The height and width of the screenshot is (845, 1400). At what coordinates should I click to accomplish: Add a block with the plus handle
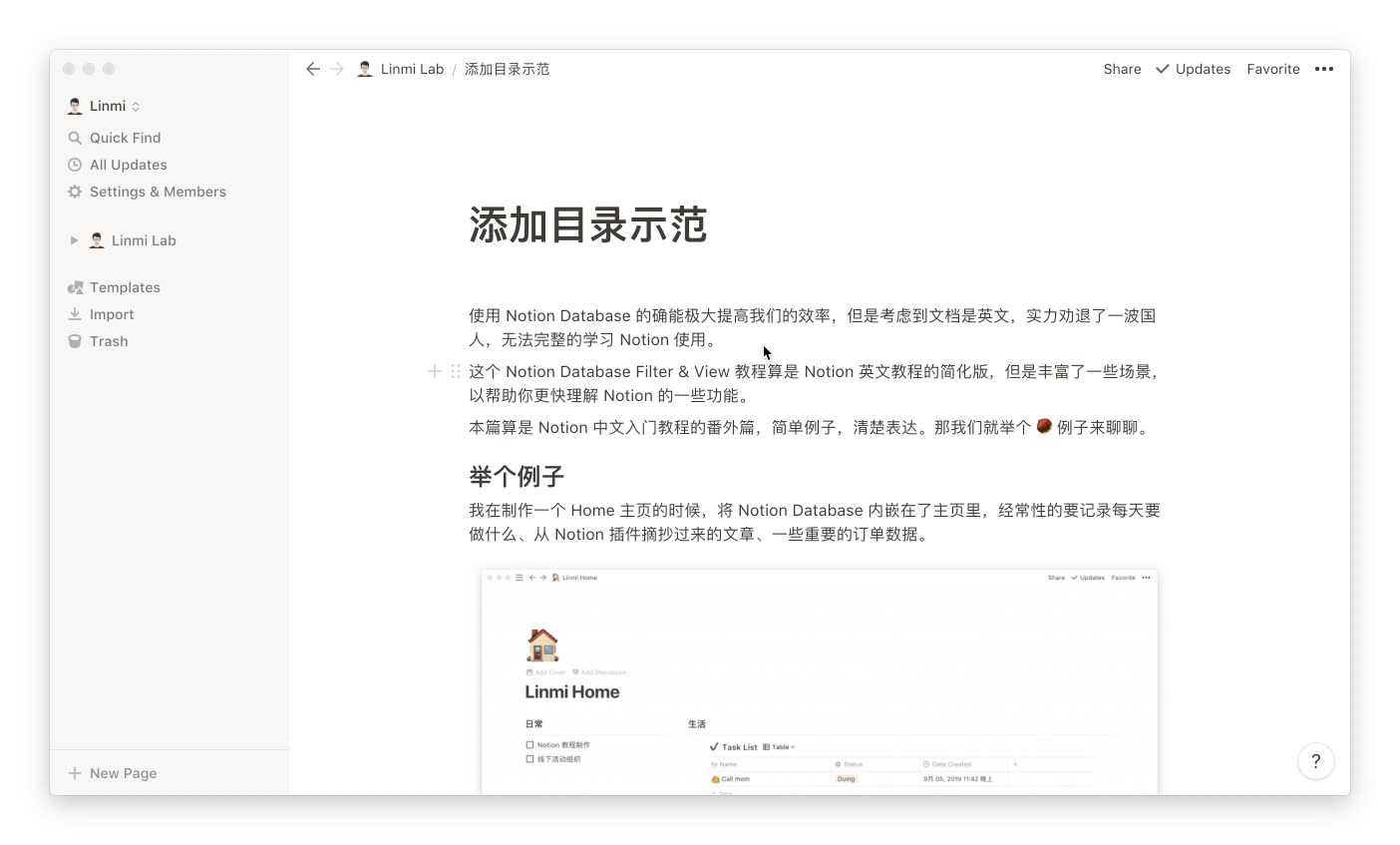click(x=435, y=371)
